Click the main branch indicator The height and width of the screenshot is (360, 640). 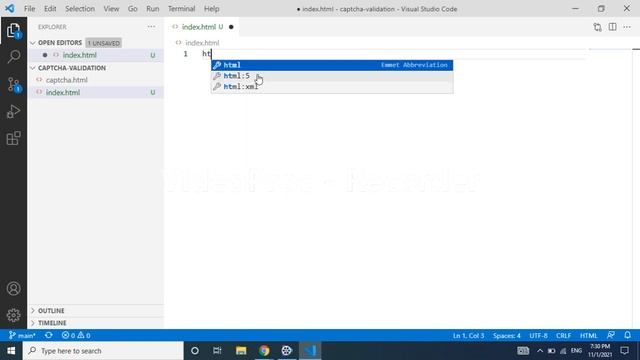(x=22, y=335)
